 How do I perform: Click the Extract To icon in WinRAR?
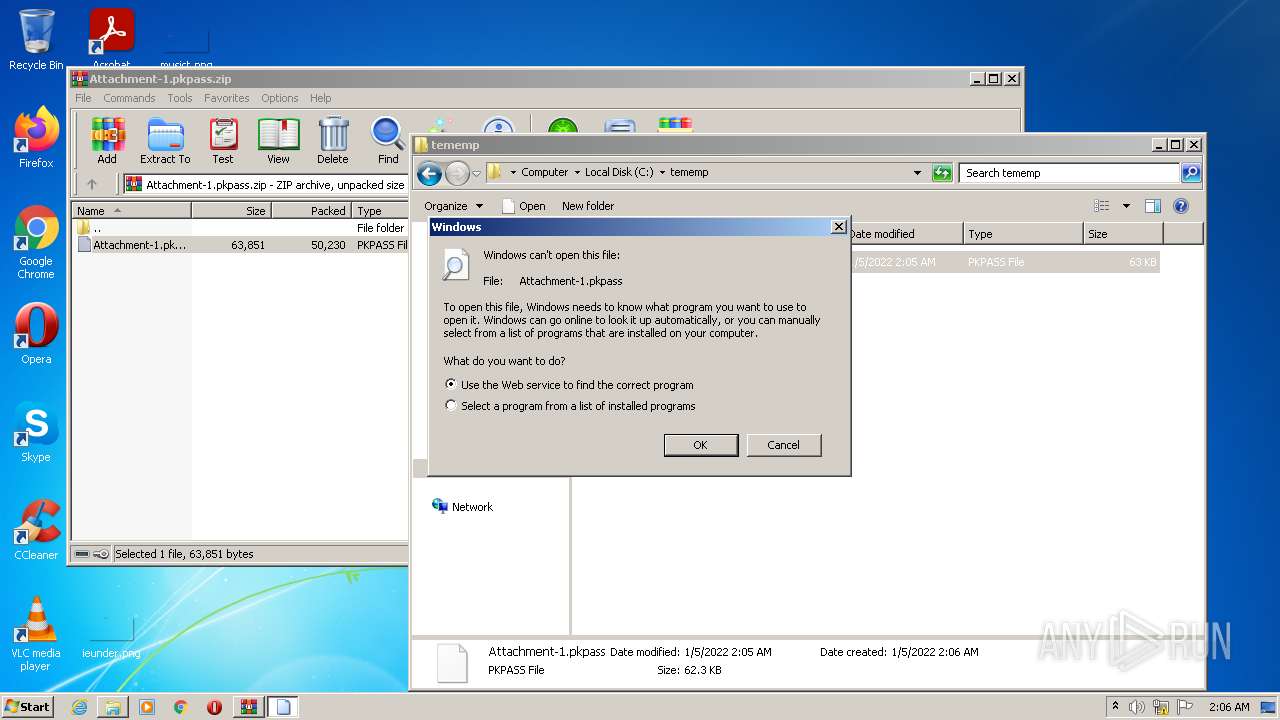pyautogui.click(x=165, y=141)
